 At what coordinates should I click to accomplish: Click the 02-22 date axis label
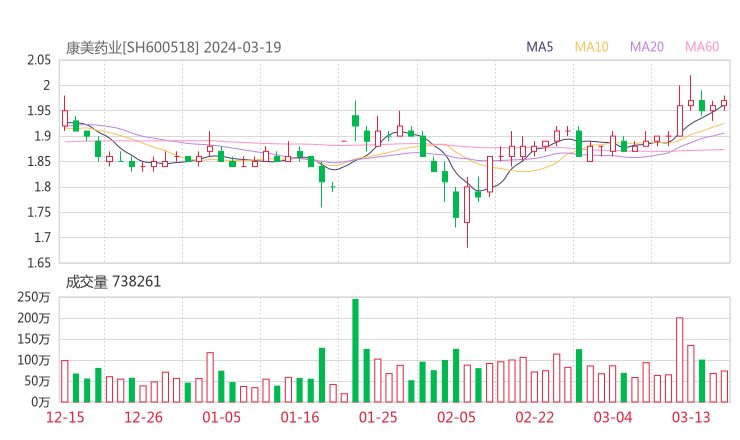(x=535, y=417)
